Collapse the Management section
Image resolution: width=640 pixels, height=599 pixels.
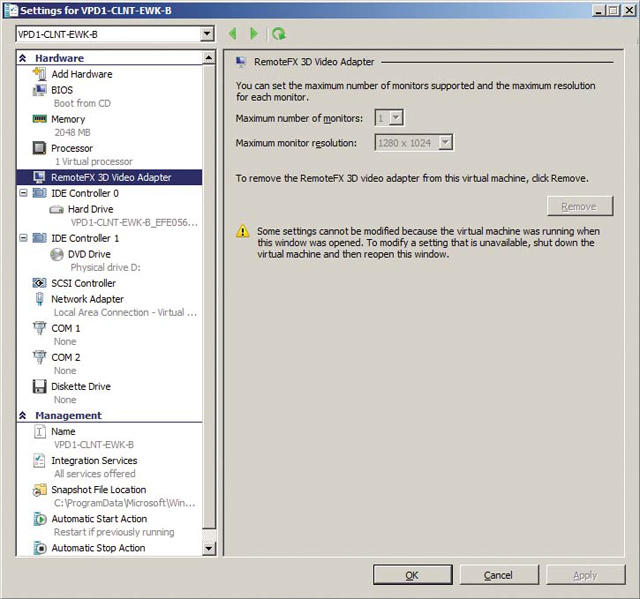click(x=23, y=415)
